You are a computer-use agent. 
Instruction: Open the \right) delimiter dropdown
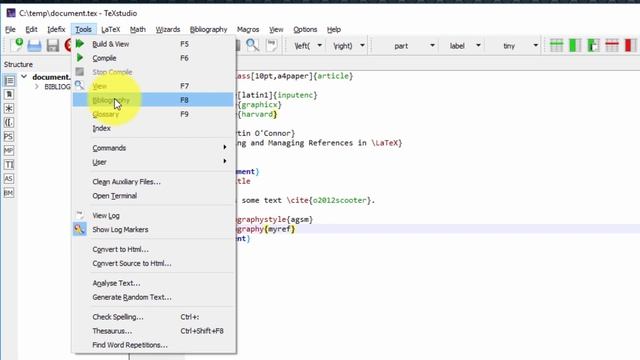click(x=362, y=46)
